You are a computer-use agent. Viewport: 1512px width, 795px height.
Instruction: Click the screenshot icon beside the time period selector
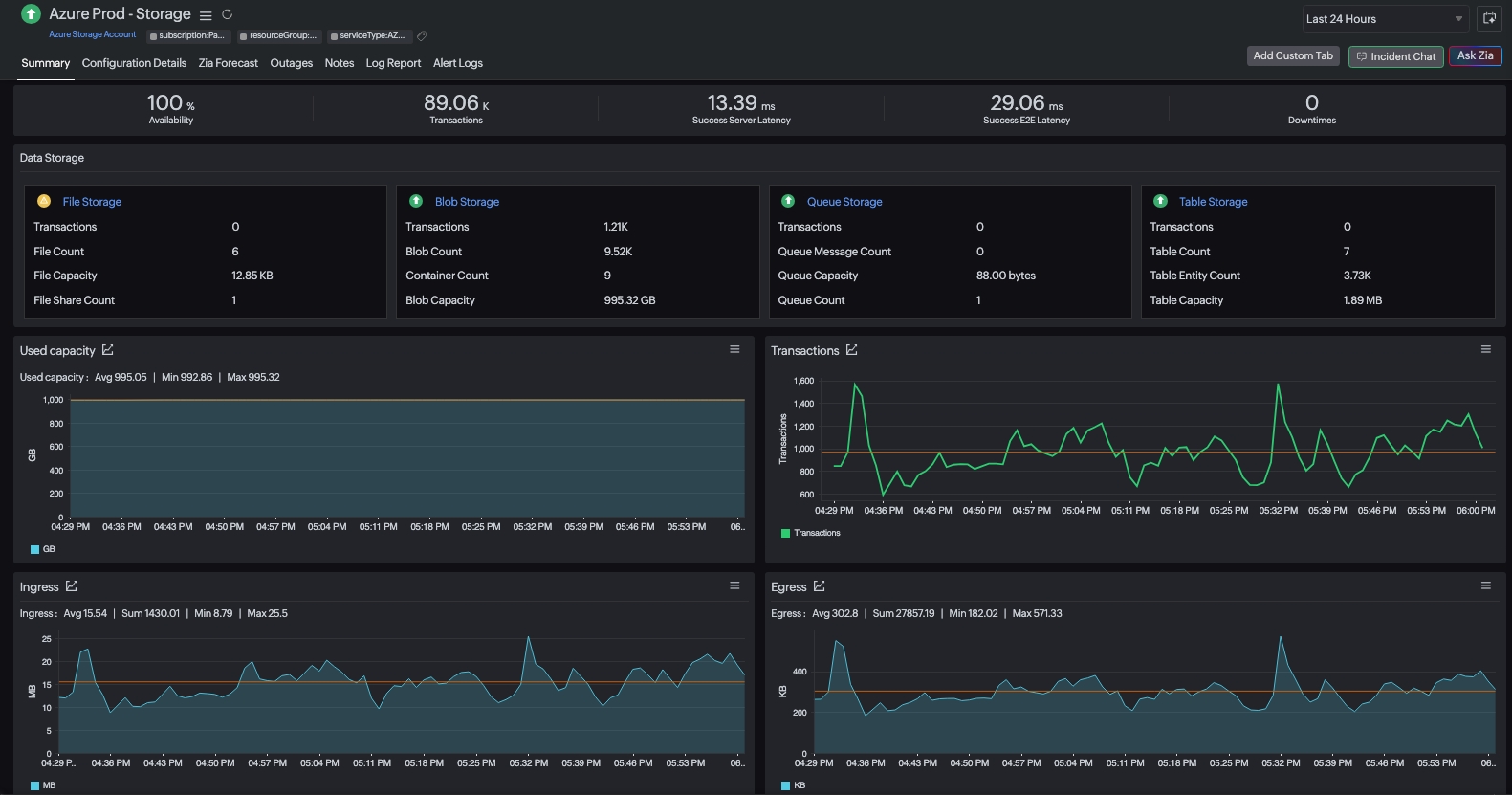tap(1489, 18)
